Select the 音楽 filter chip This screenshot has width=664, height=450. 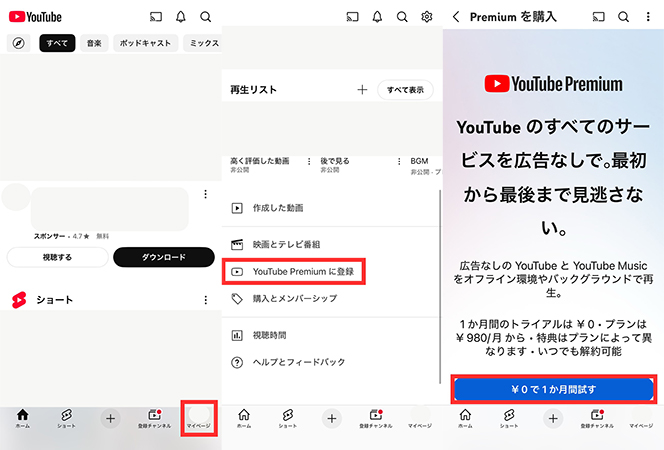(94, 43)
